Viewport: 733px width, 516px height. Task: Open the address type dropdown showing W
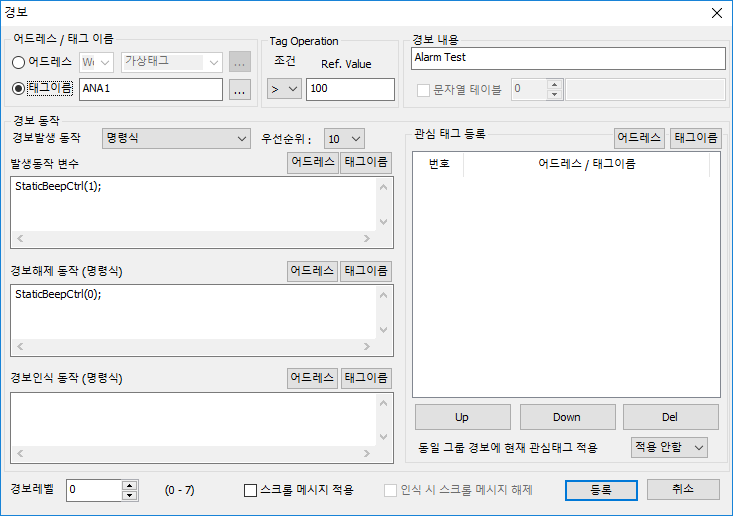(96, 62)
